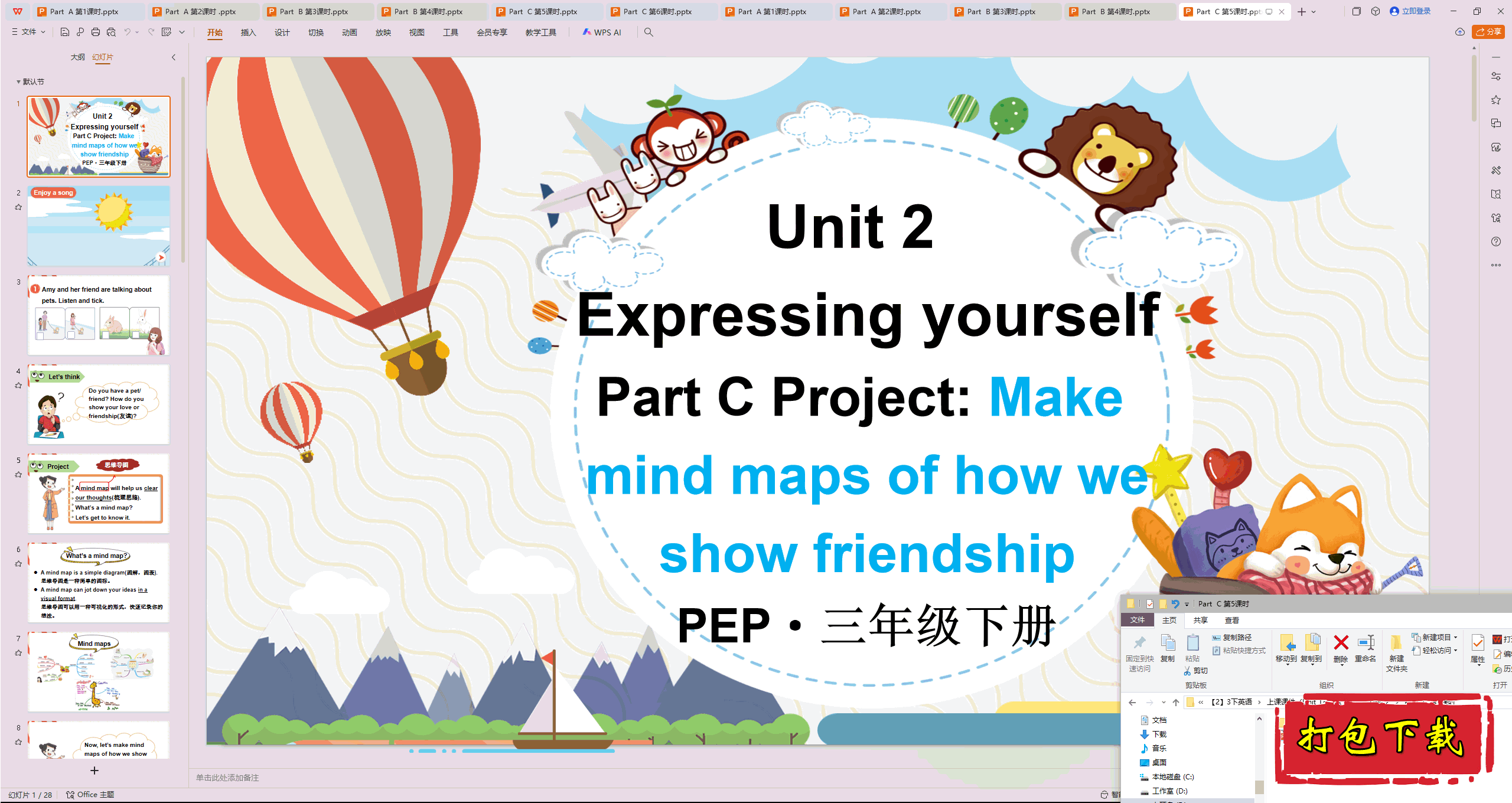Open the 动画 ribbon tab

[350, 32]
